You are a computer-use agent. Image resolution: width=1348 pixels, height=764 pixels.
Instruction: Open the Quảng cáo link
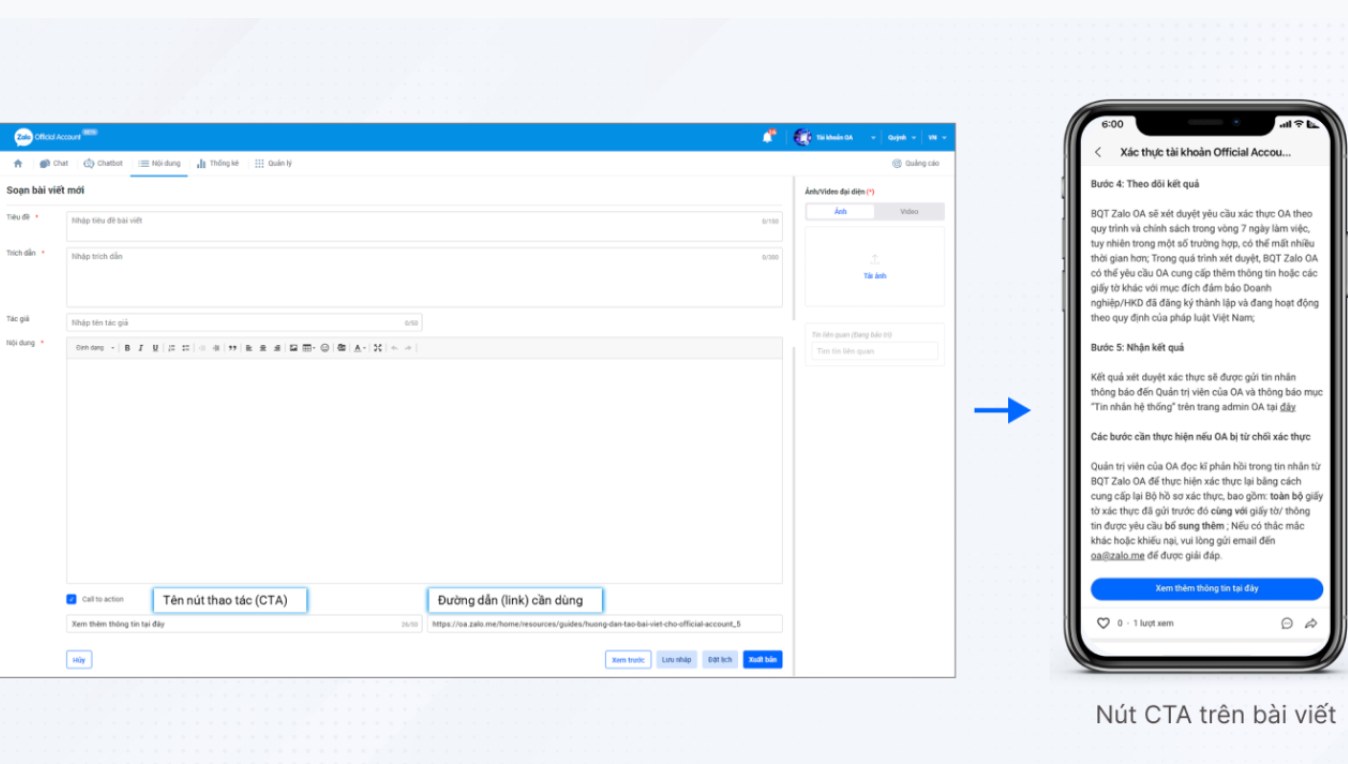point(916,163)
